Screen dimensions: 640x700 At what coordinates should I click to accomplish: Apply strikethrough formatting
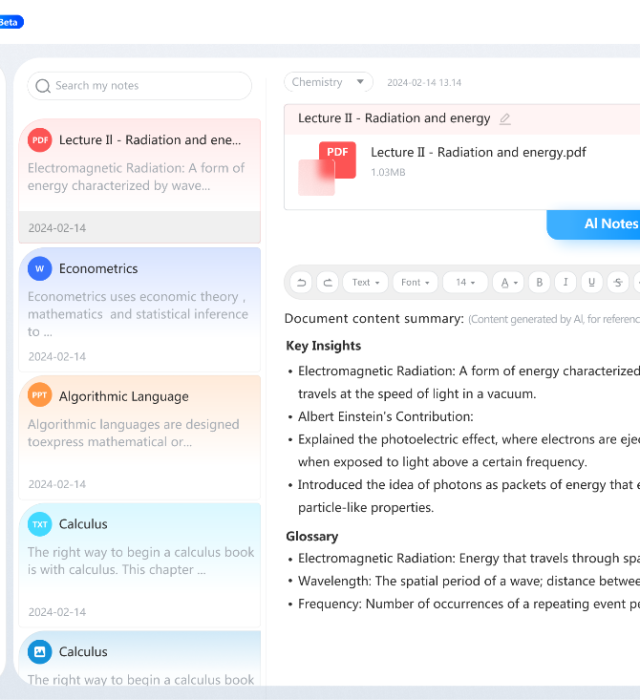tap(619, 283)
